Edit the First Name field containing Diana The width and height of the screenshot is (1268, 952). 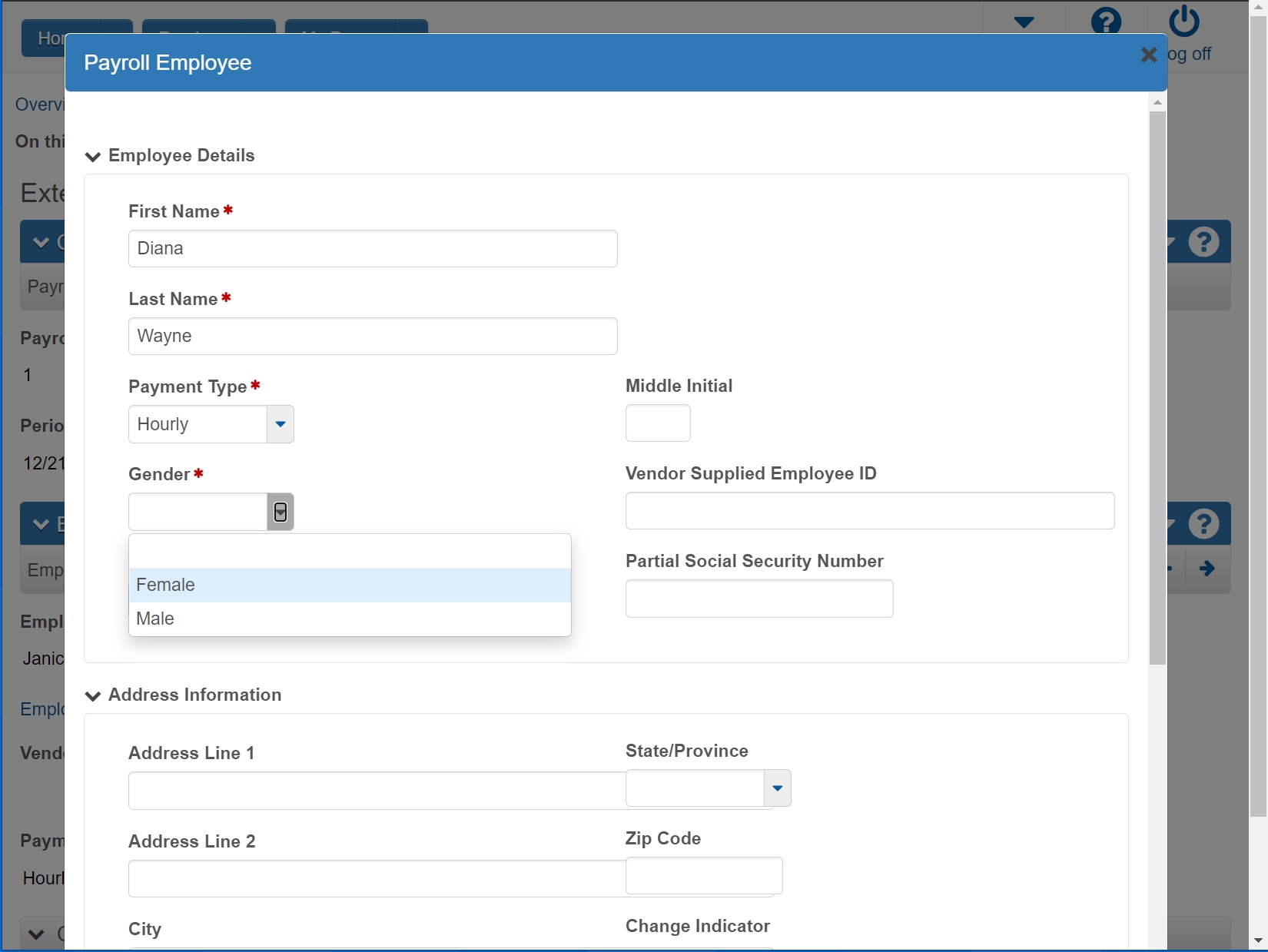coord(373,248)
